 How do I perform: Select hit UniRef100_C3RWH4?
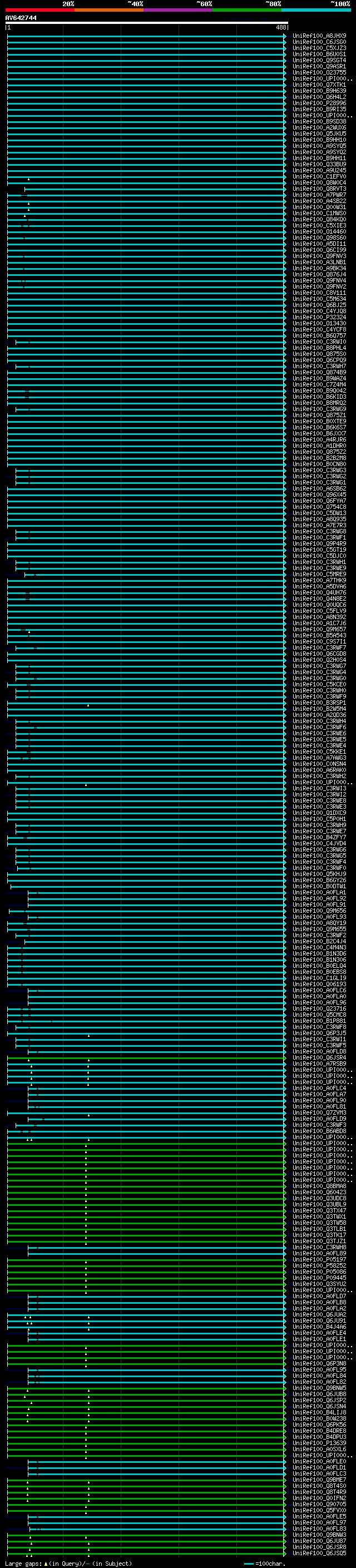(319, 721)
